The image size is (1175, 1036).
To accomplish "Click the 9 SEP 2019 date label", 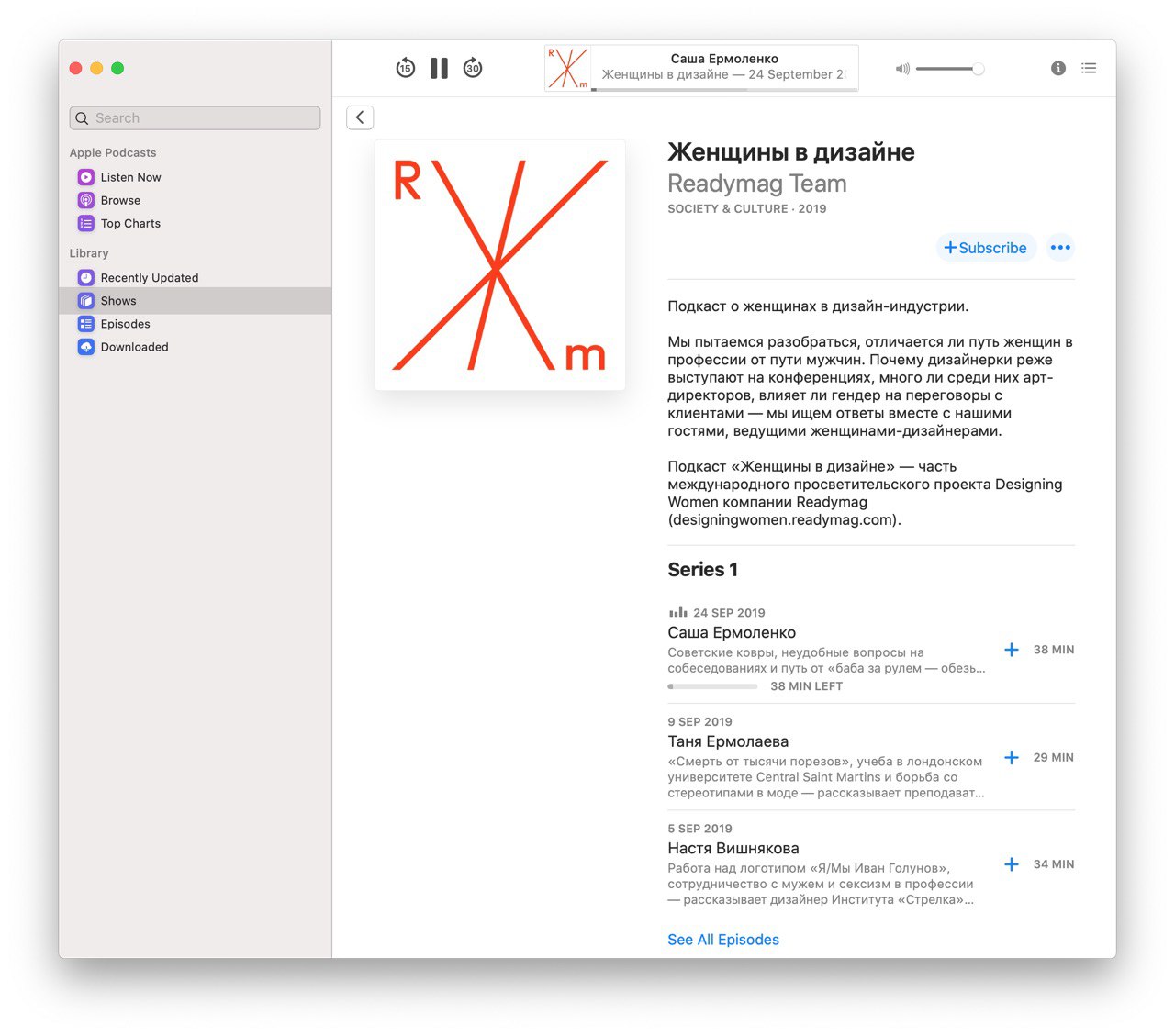I will [699, 722].
